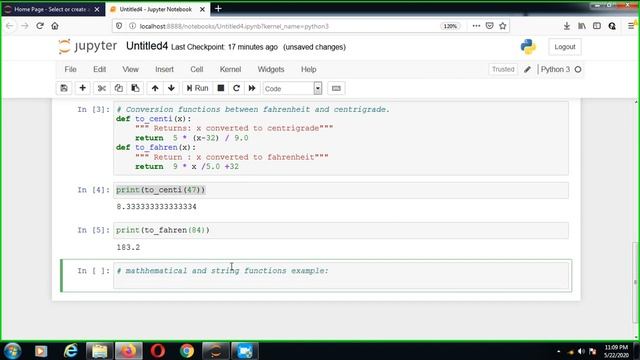Click the Logout button
This screenshot has height=360, width=640.
coord(565,47)
